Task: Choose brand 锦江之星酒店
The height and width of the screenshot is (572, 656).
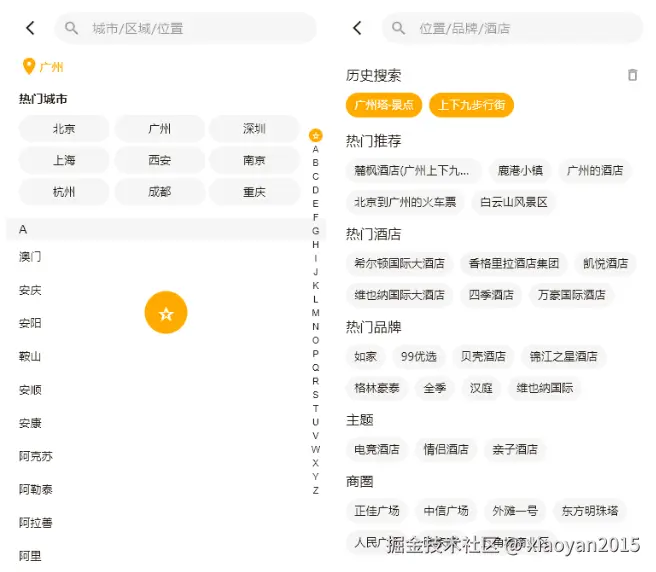Action: point(564,357)
